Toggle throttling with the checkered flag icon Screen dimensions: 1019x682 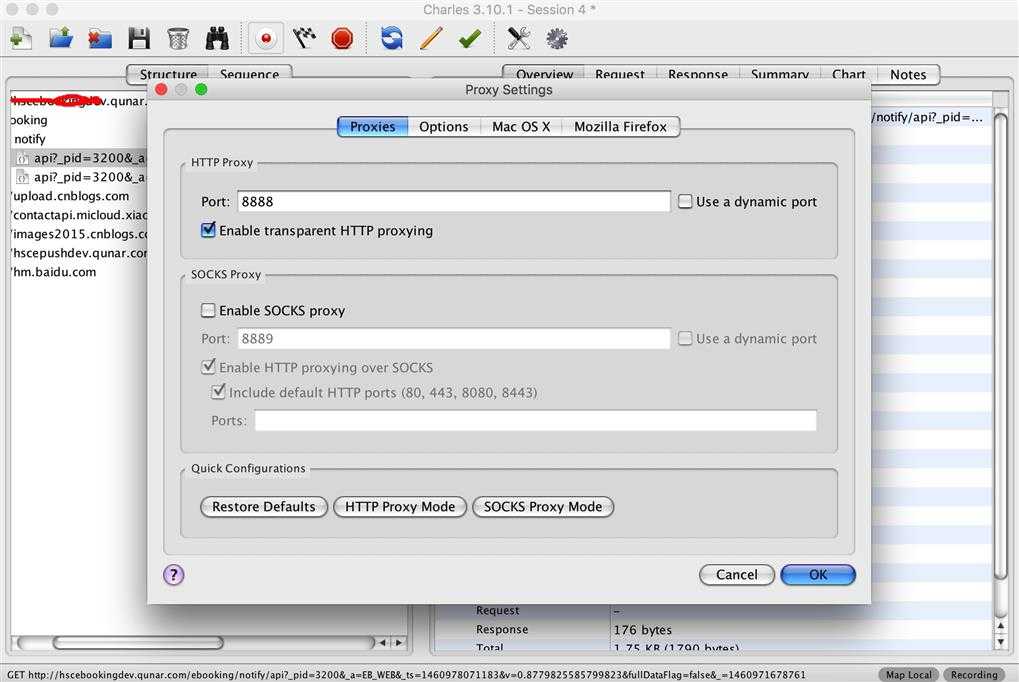[x=303, y=38]
